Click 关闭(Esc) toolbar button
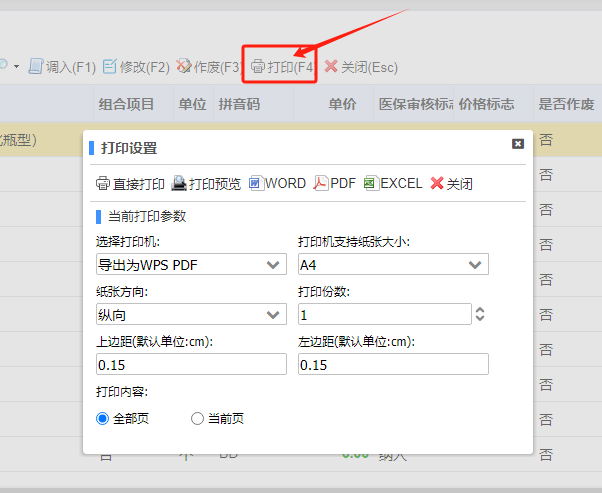602x493 pixels. (x=361, y=67)
